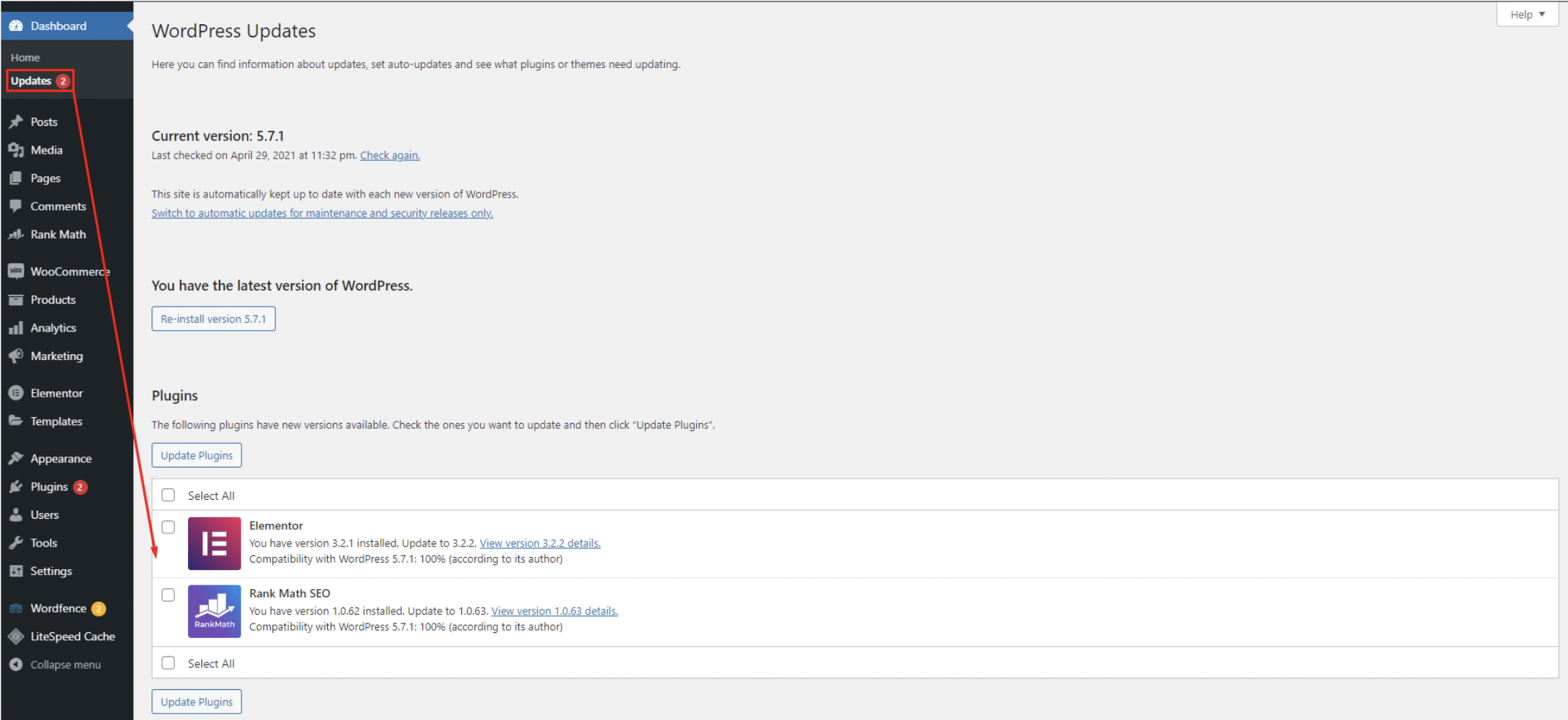1568x720 pixels.
Task: Click the Pages icon in sidebar
Action: point(16,178)
